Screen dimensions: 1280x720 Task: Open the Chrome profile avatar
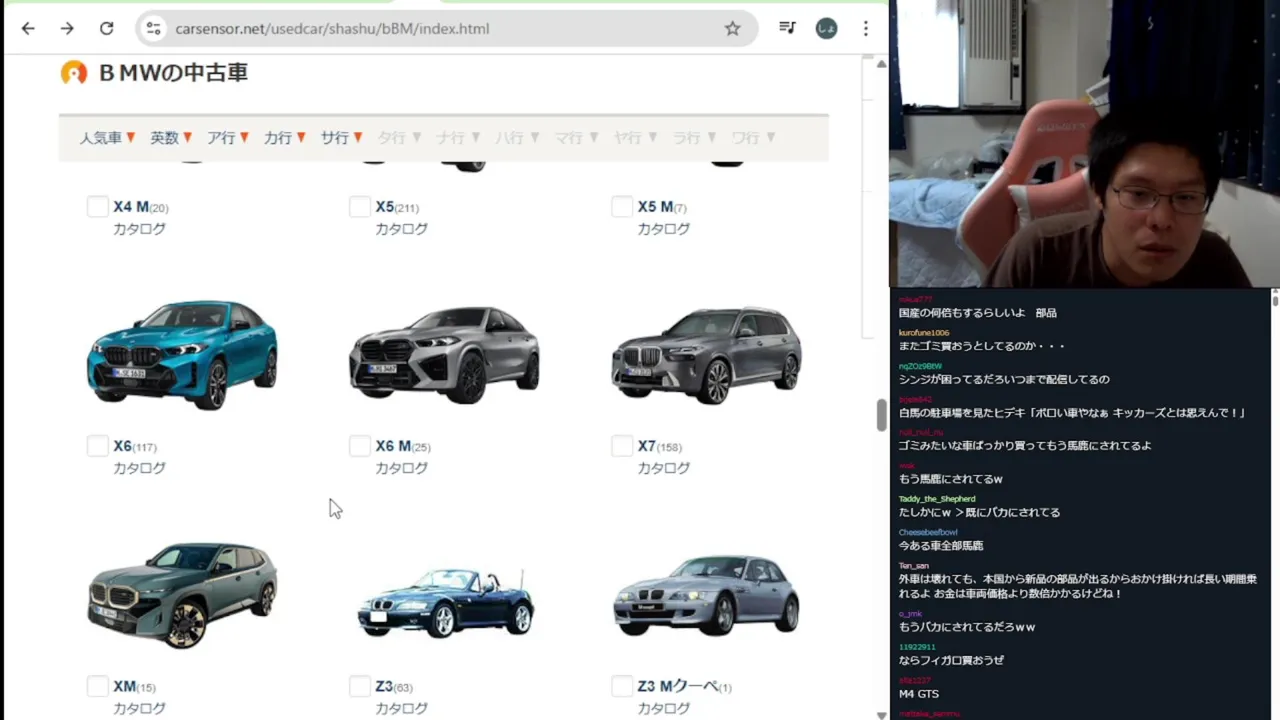tap(827, 28)
